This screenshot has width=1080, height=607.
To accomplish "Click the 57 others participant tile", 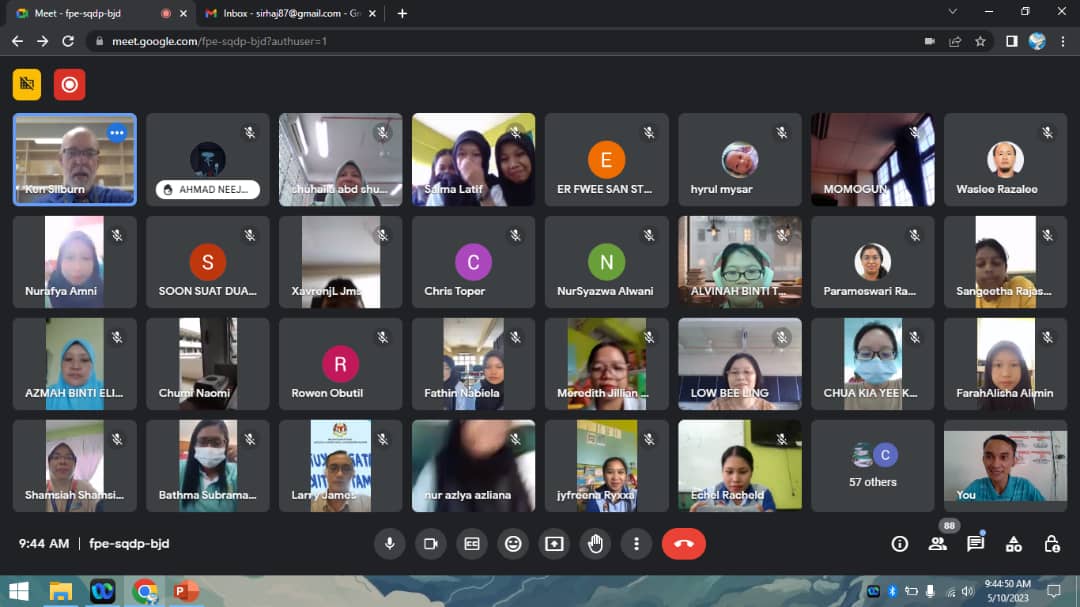I will click(872, 466).
